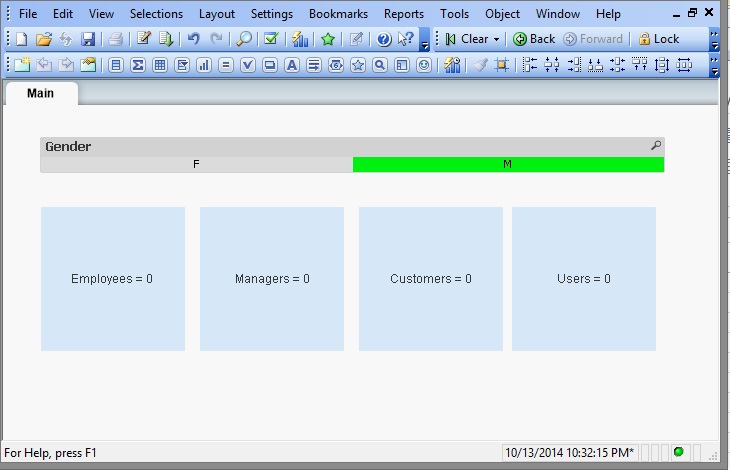Align selected objects to top
The height and width of the screenshot is (470, 730).
pos(640,65)
